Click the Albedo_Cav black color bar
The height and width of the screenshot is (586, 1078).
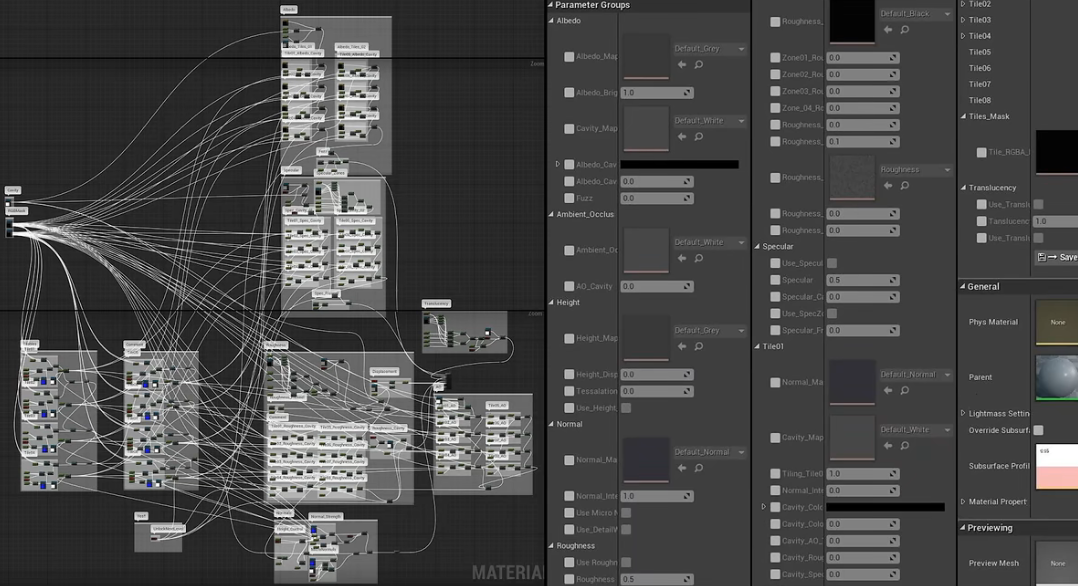(x=679, y=165)
